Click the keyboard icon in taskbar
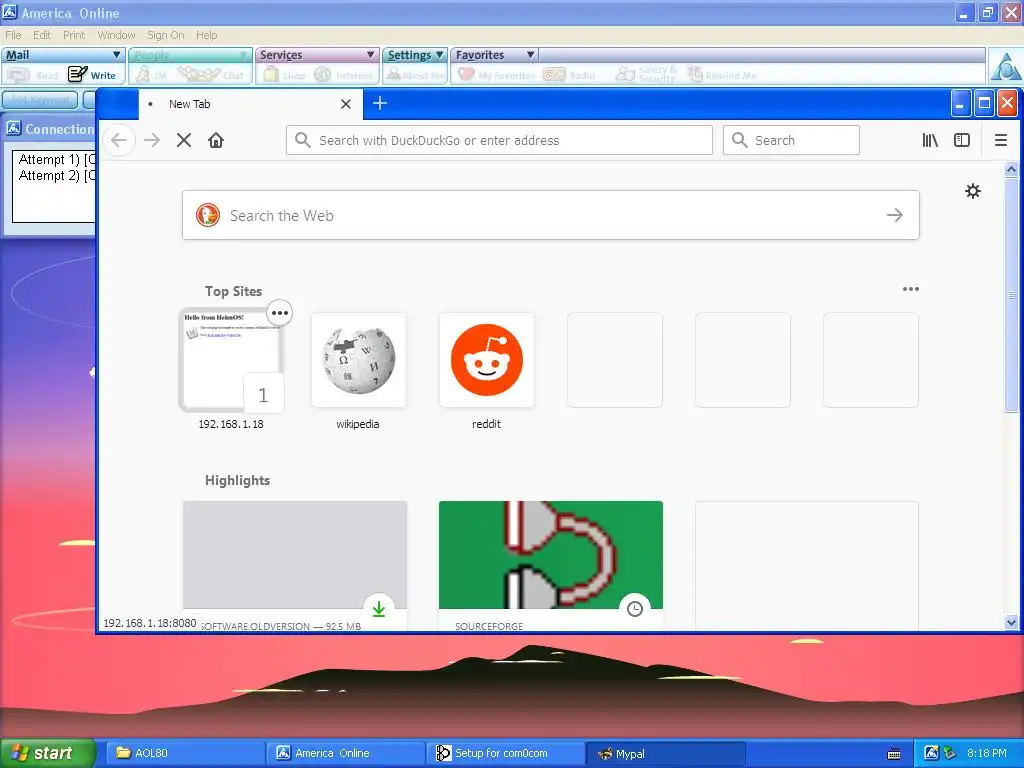1024x768 pixels. click(894, 754)
